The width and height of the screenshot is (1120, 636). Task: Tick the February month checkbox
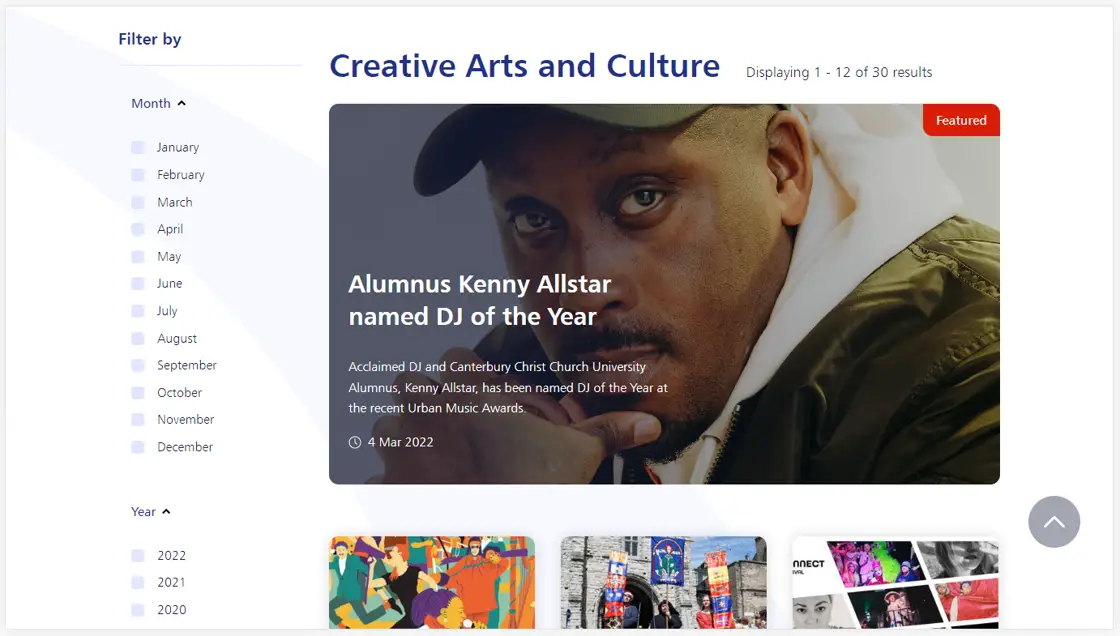[x=138, y=174]
